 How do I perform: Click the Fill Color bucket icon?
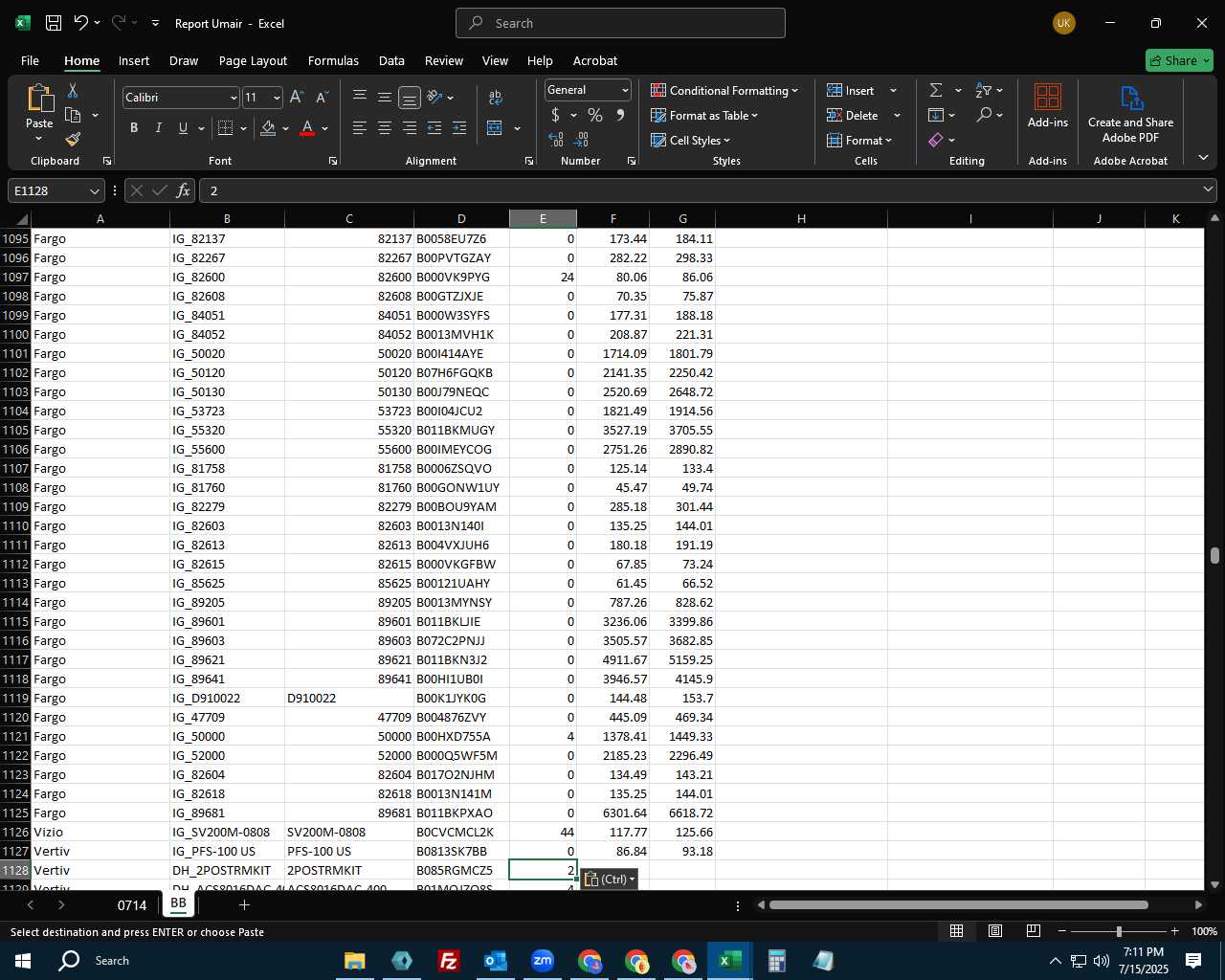pos(268,128)
